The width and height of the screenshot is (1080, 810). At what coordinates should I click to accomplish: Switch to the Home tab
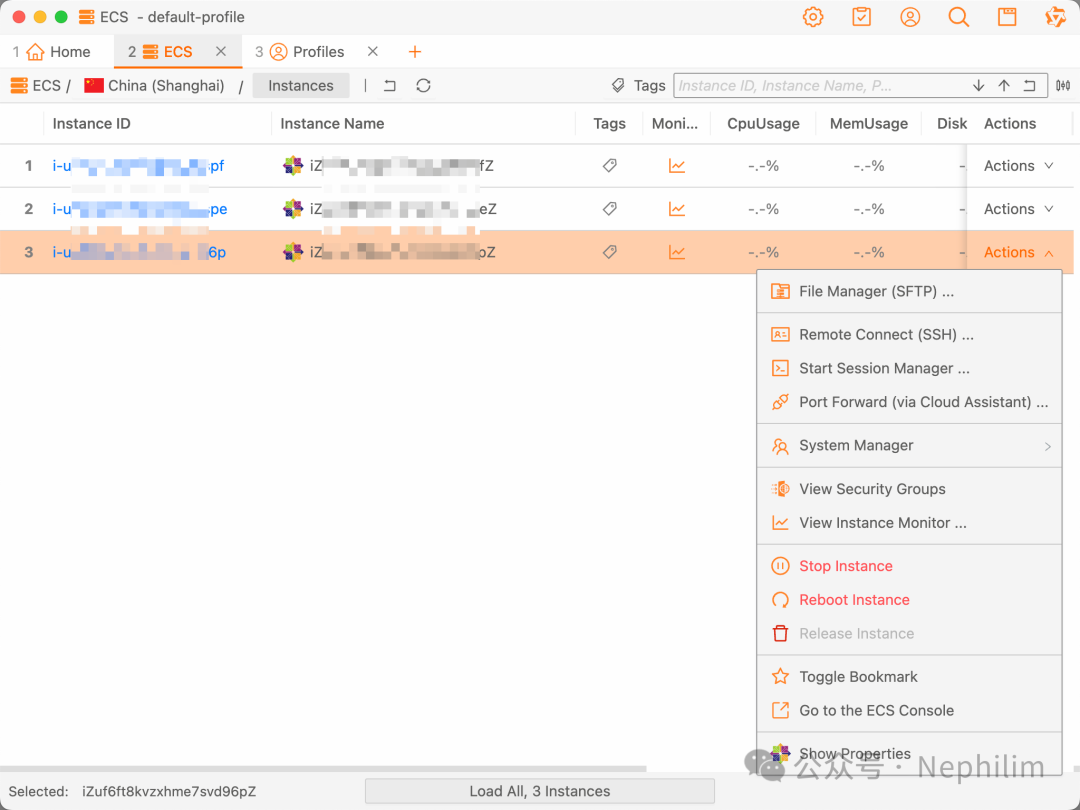click(x=58, y=52)
